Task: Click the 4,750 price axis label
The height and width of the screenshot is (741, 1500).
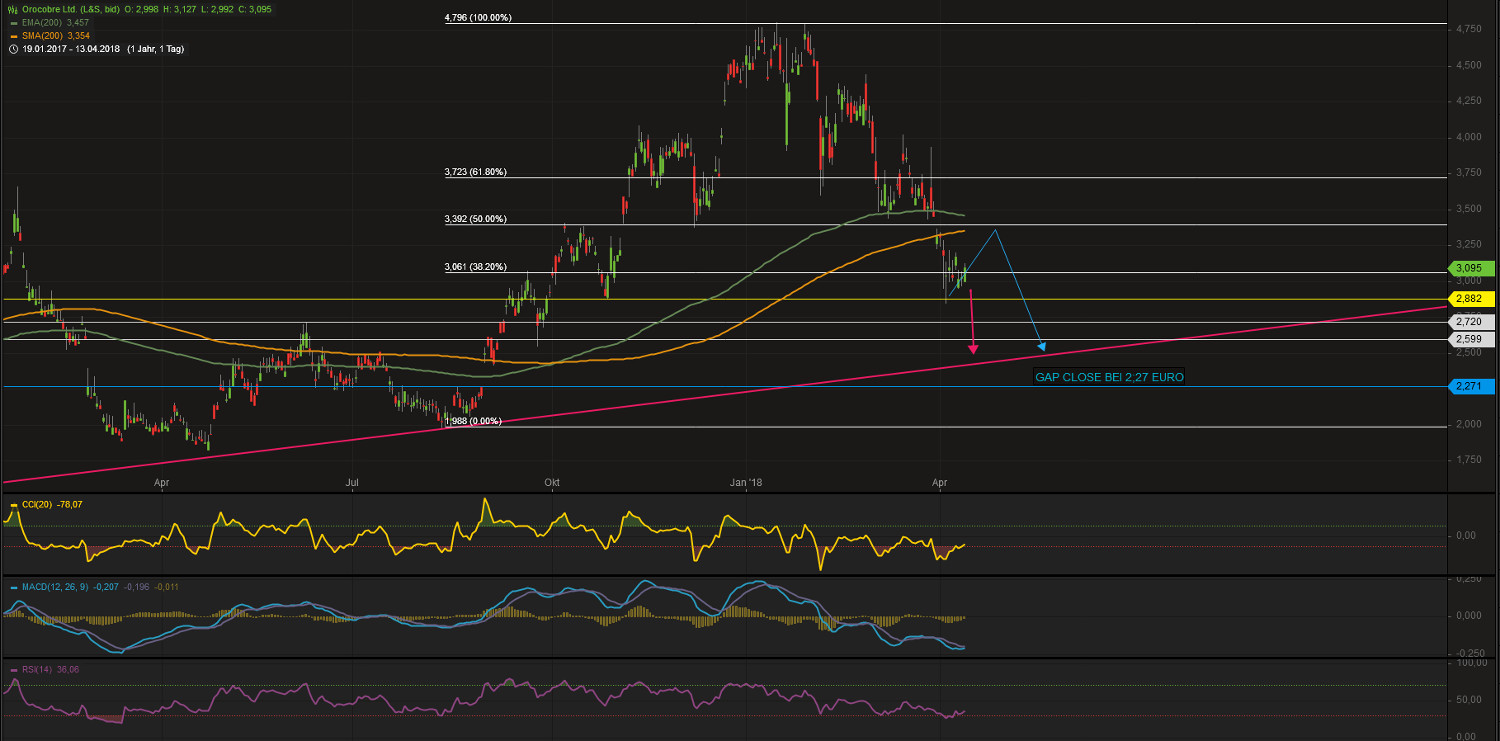Action: (1470, 30)
